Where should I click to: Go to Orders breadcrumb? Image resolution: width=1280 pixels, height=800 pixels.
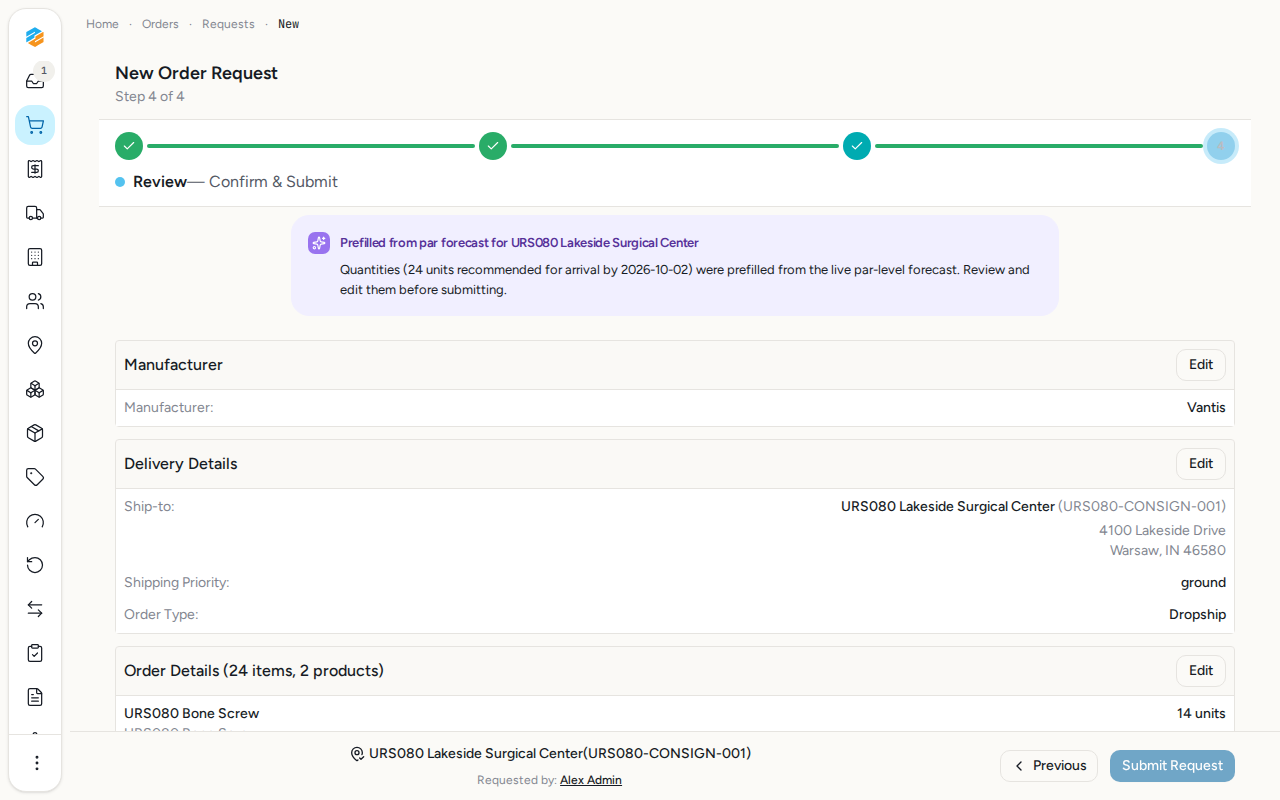160,24
